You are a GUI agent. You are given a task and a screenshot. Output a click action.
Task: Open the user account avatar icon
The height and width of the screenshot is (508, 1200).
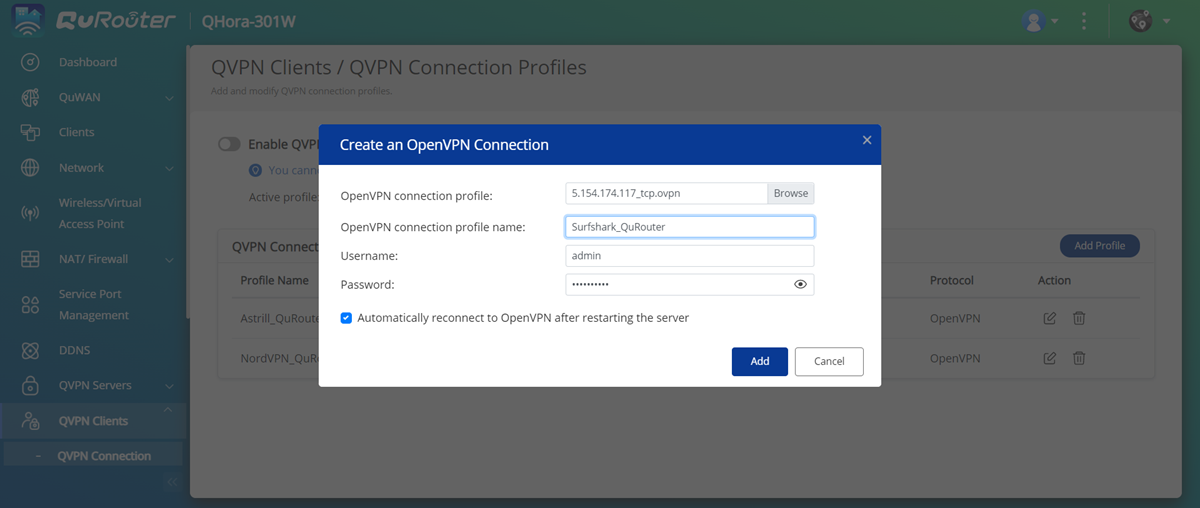1032,20
